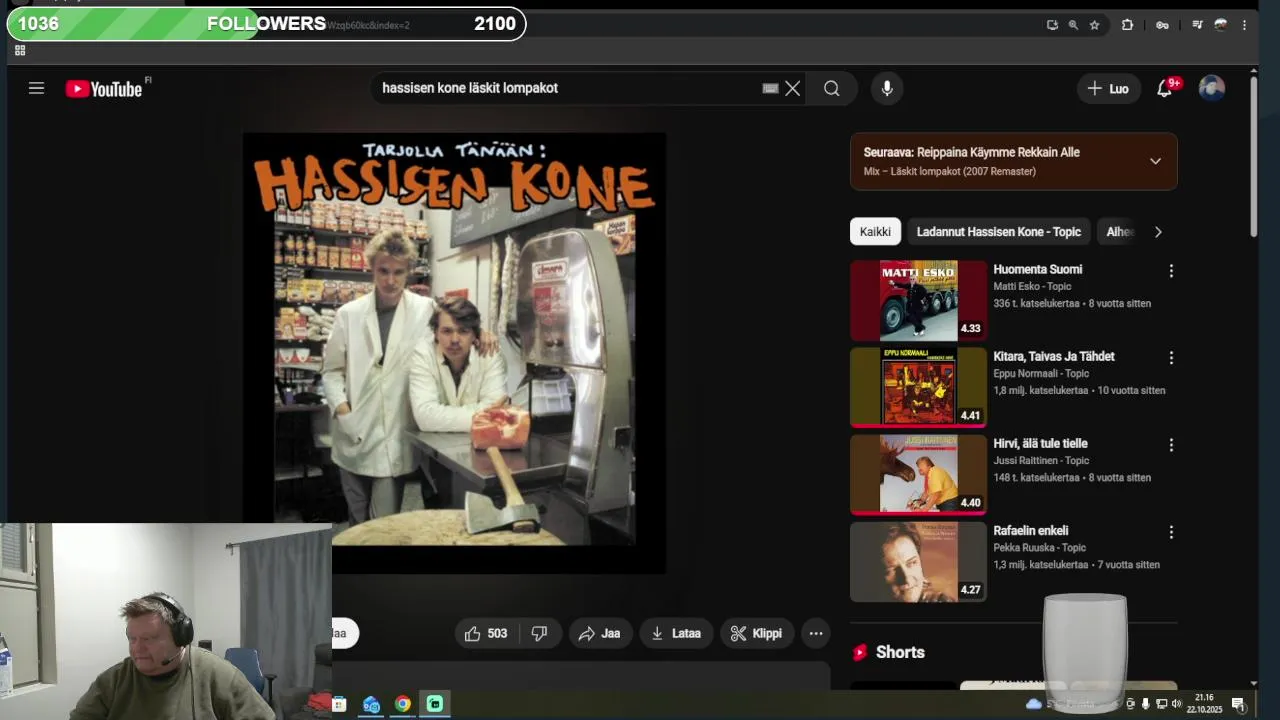Open the YouTube account avatar menu

(1212, 88)
